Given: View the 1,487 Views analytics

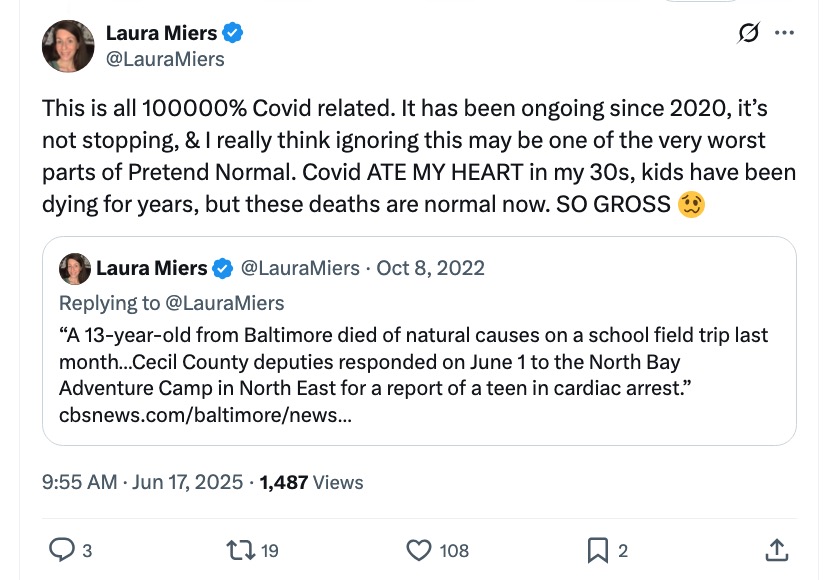Looking at the screenshot, I should tap(311, 482).
